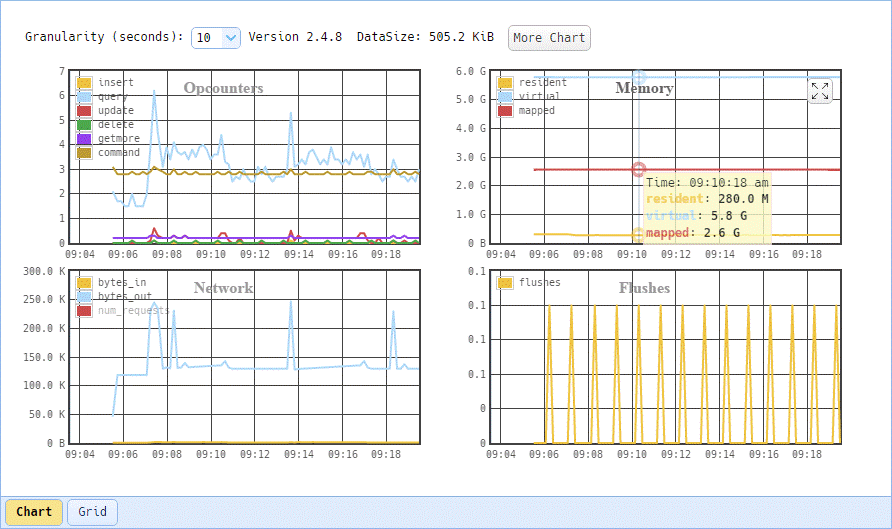
Task: Toggle the bytes_in legend swatch
Action: (x=84, y=283)
